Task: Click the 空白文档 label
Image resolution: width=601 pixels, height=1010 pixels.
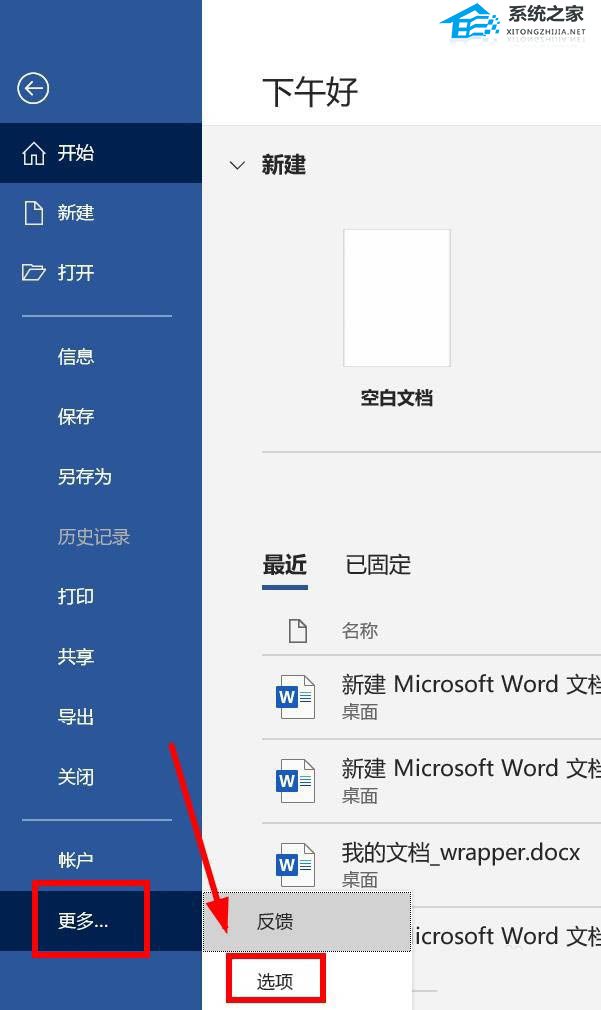Action: (x=396, y=398)
